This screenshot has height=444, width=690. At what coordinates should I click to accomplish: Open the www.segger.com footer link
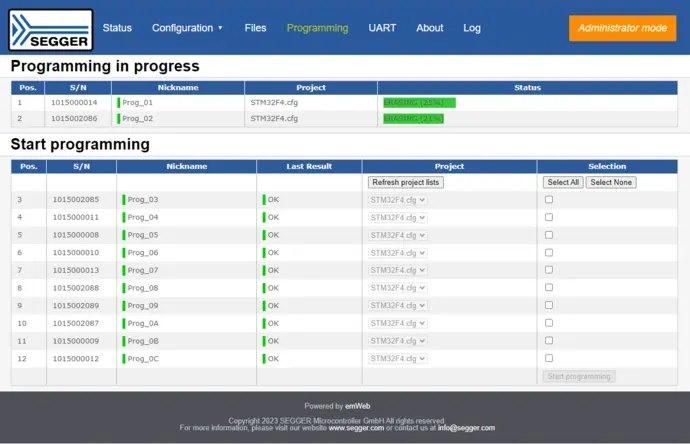tap(357, 428)
